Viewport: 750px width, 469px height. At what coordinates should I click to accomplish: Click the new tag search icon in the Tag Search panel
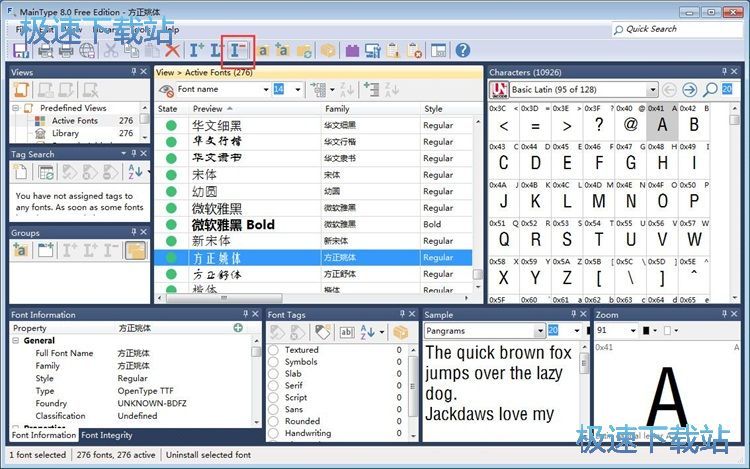point(20,172)
